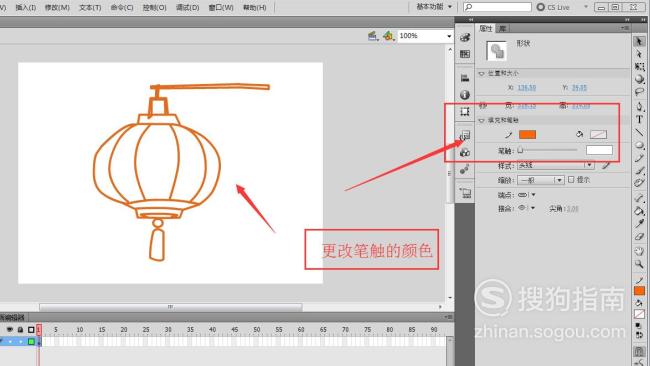The height and width of the screenshot is (366, 650).
Task: Select the Pencil tool
Action: 639,158
